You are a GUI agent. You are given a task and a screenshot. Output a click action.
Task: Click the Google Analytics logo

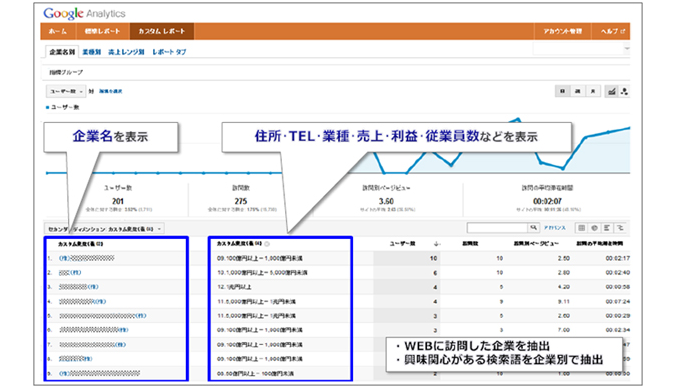[84, 13]
